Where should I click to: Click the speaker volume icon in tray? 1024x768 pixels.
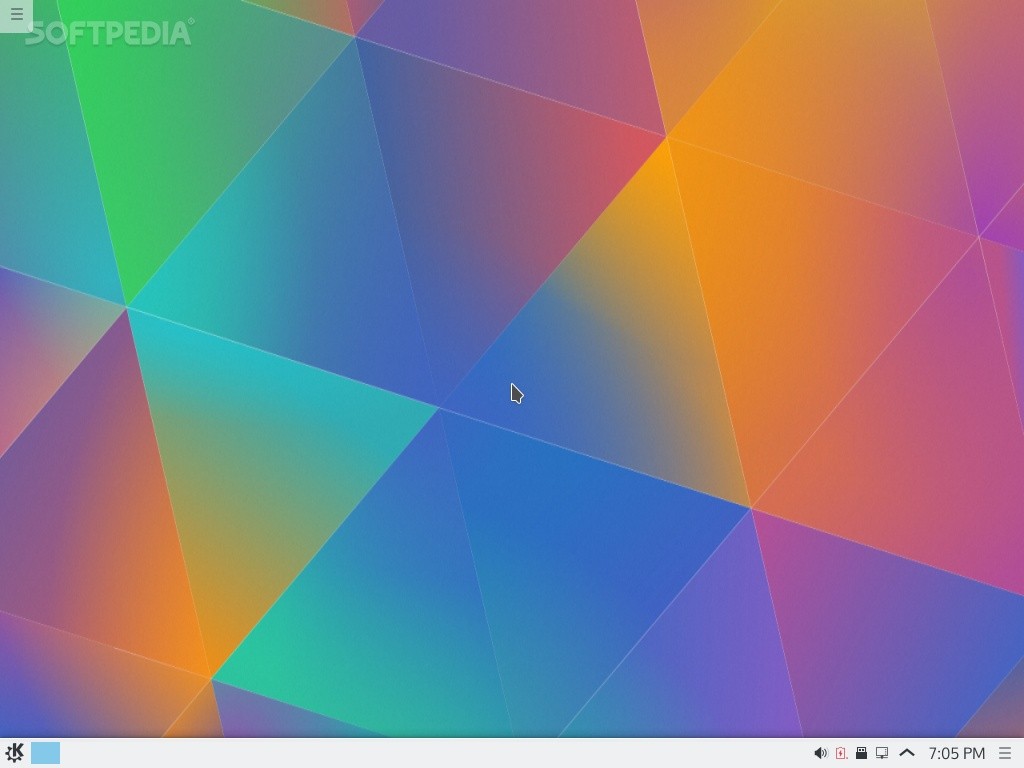820,753
